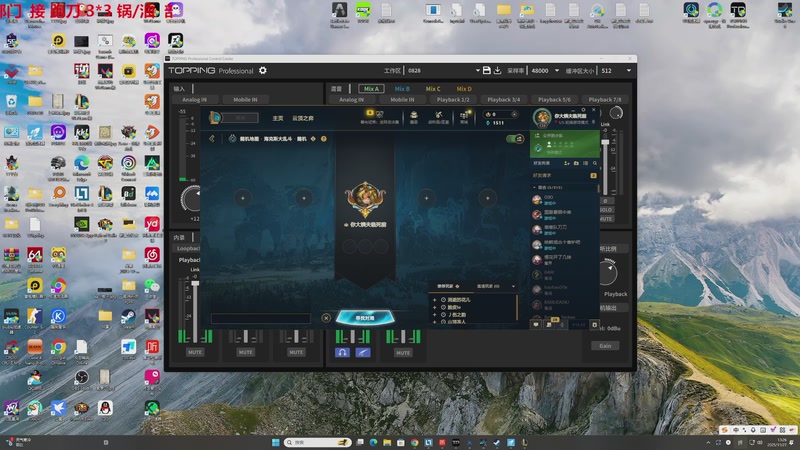Open the 主页 home tab in League client
This screenshot has width=800, height=450.
coord(278,118)
